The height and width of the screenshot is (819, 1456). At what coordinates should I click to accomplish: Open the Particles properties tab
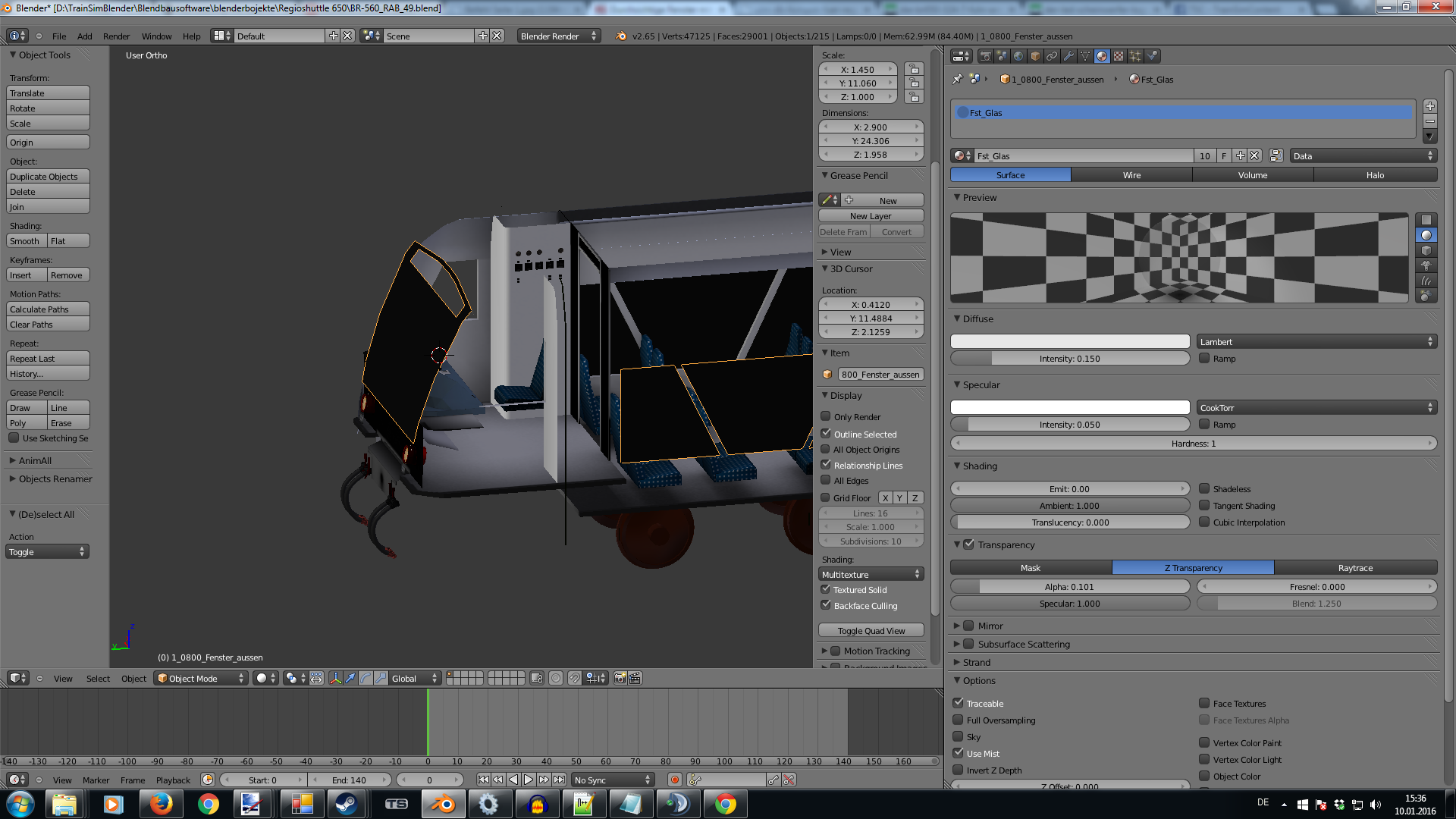(x=1135, y=56)
